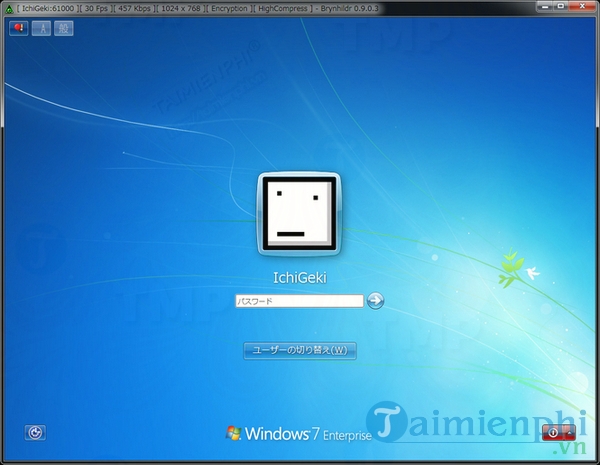Click into the パスワード password field
The width and height of the screenshot is (600, 465).
[298, 301]
